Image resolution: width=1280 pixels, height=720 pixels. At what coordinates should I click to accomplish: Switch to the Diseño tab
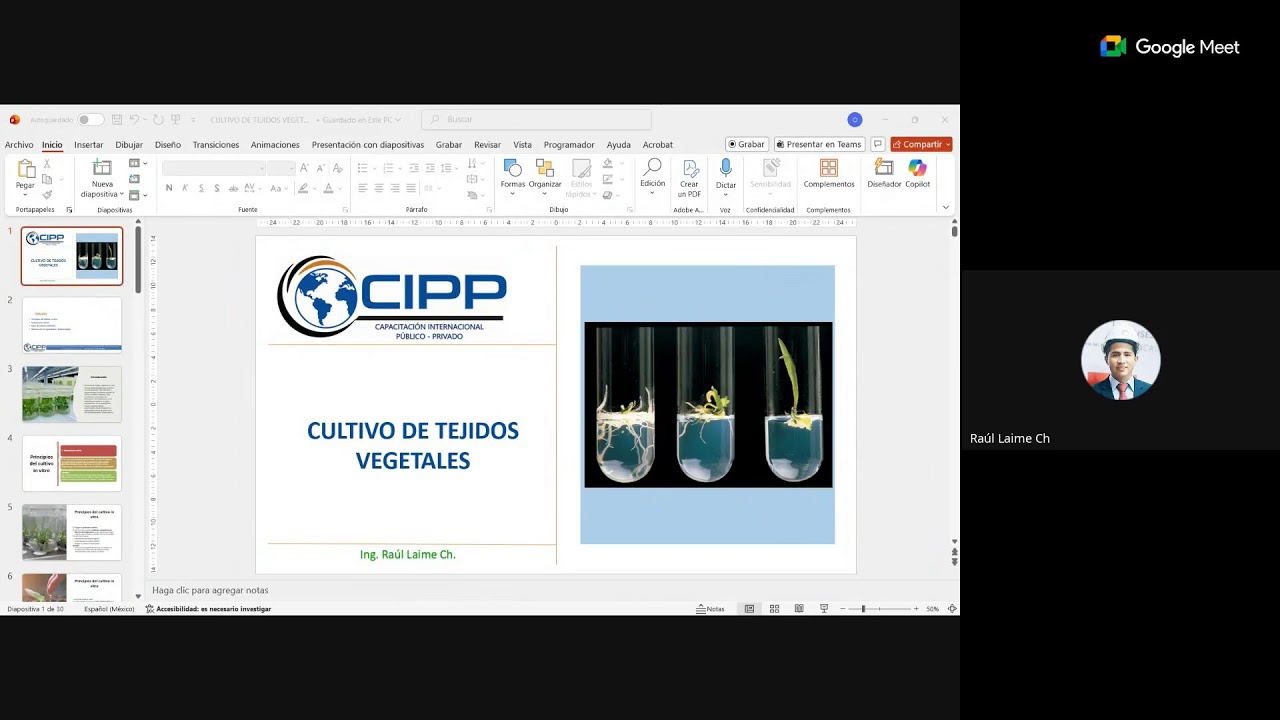coord(168,144)
